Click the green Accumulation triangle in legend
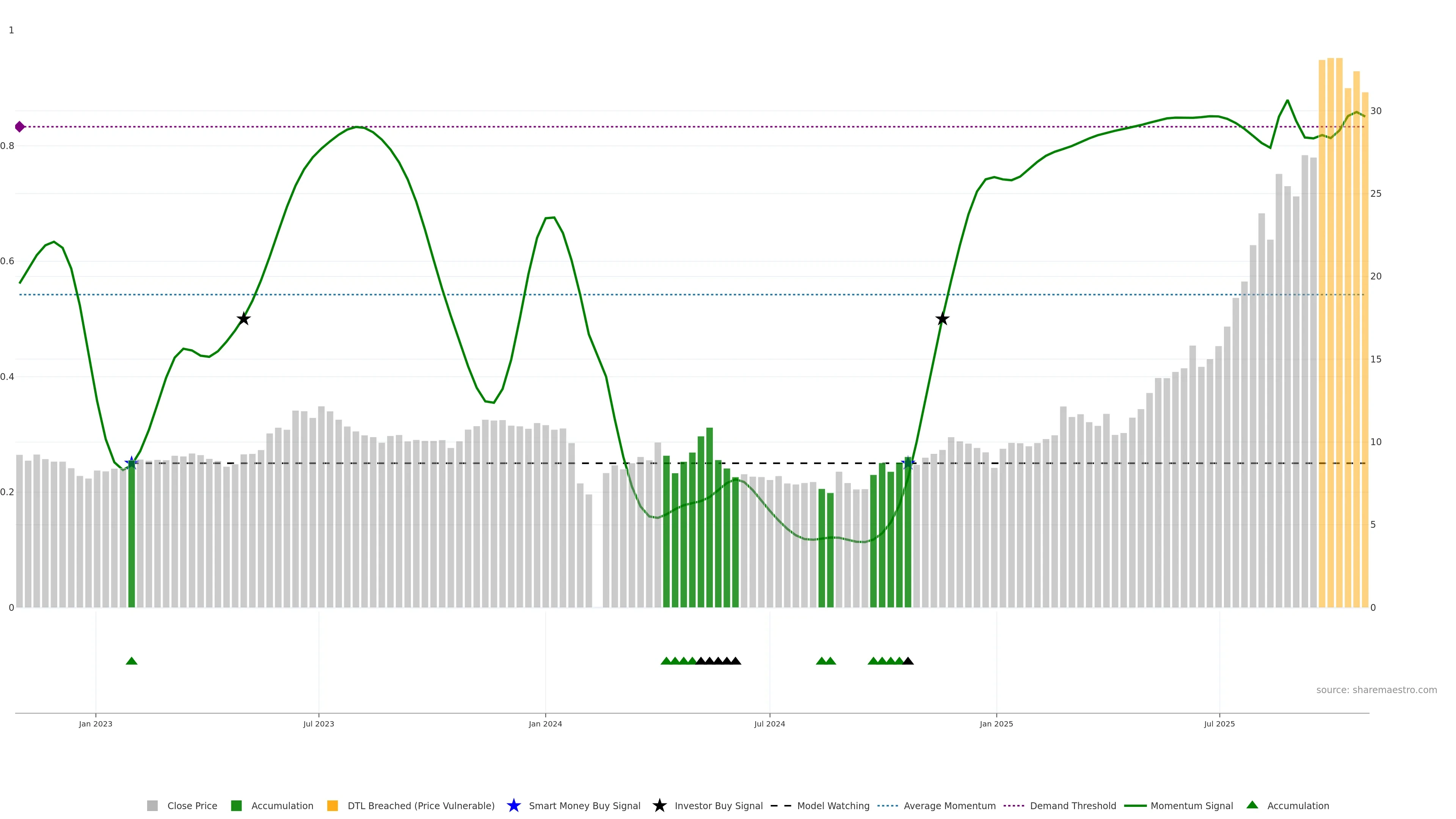The image size is (1456, 819). coord(1252,805)
